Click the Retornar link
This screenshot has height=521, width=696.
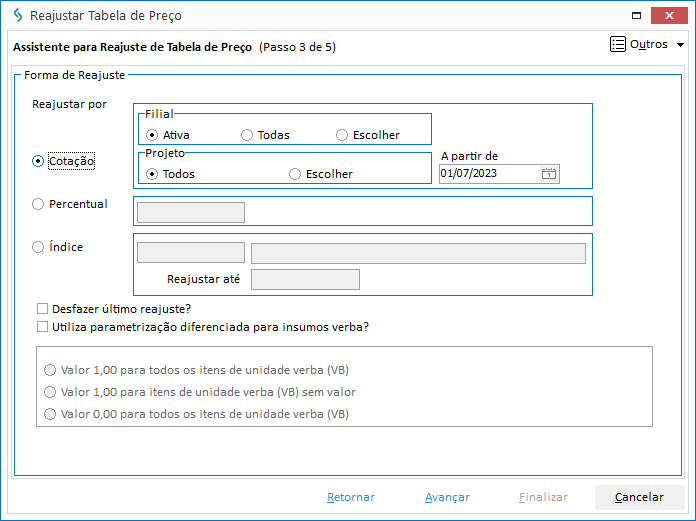[x=351, y=497]
